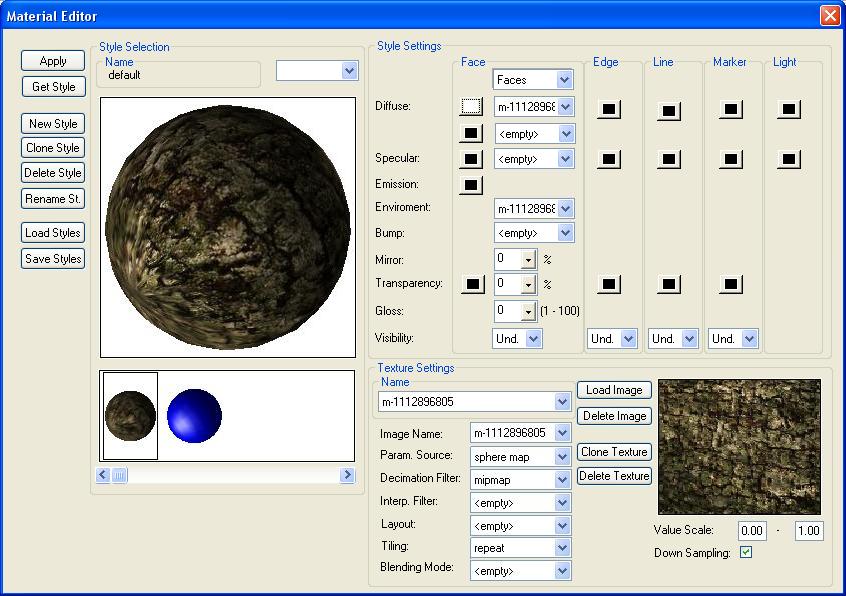Open the Faces dropdown in Face column

[x=564, y=80]
